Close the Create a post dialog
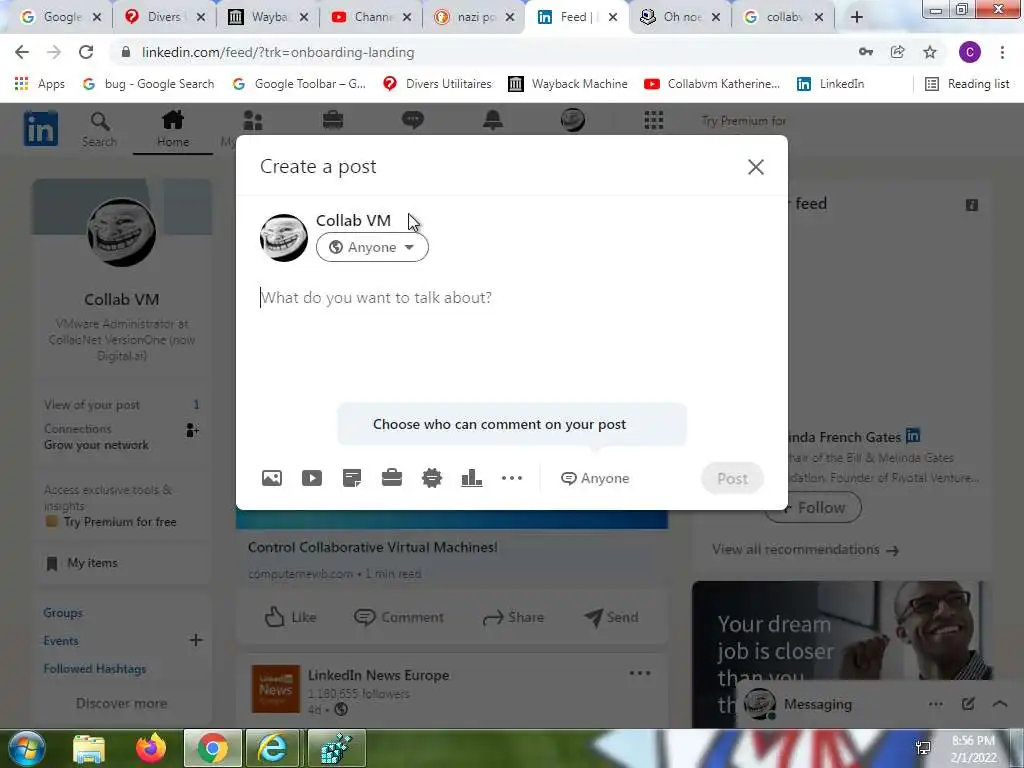The image size is (1024, 768). tap(756, 167)
